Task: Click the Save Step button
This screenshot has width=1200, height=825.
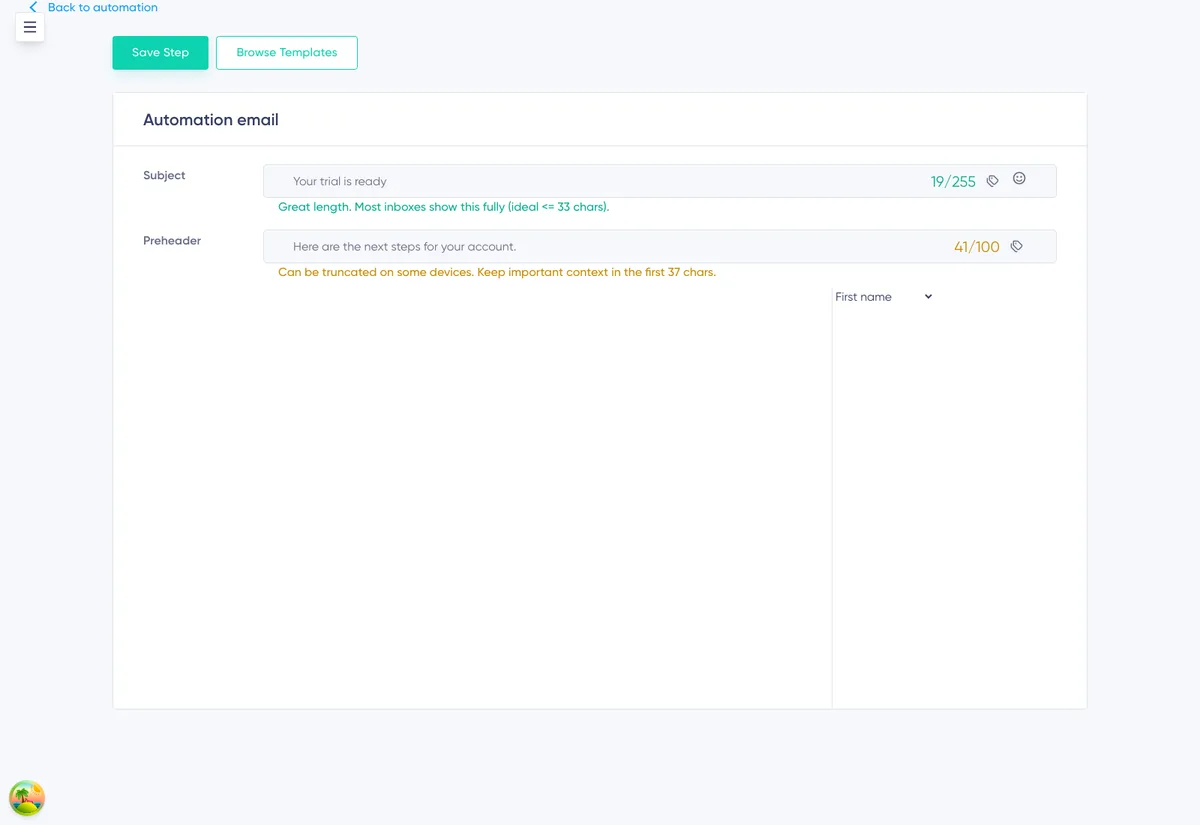Action: (160, 53)
